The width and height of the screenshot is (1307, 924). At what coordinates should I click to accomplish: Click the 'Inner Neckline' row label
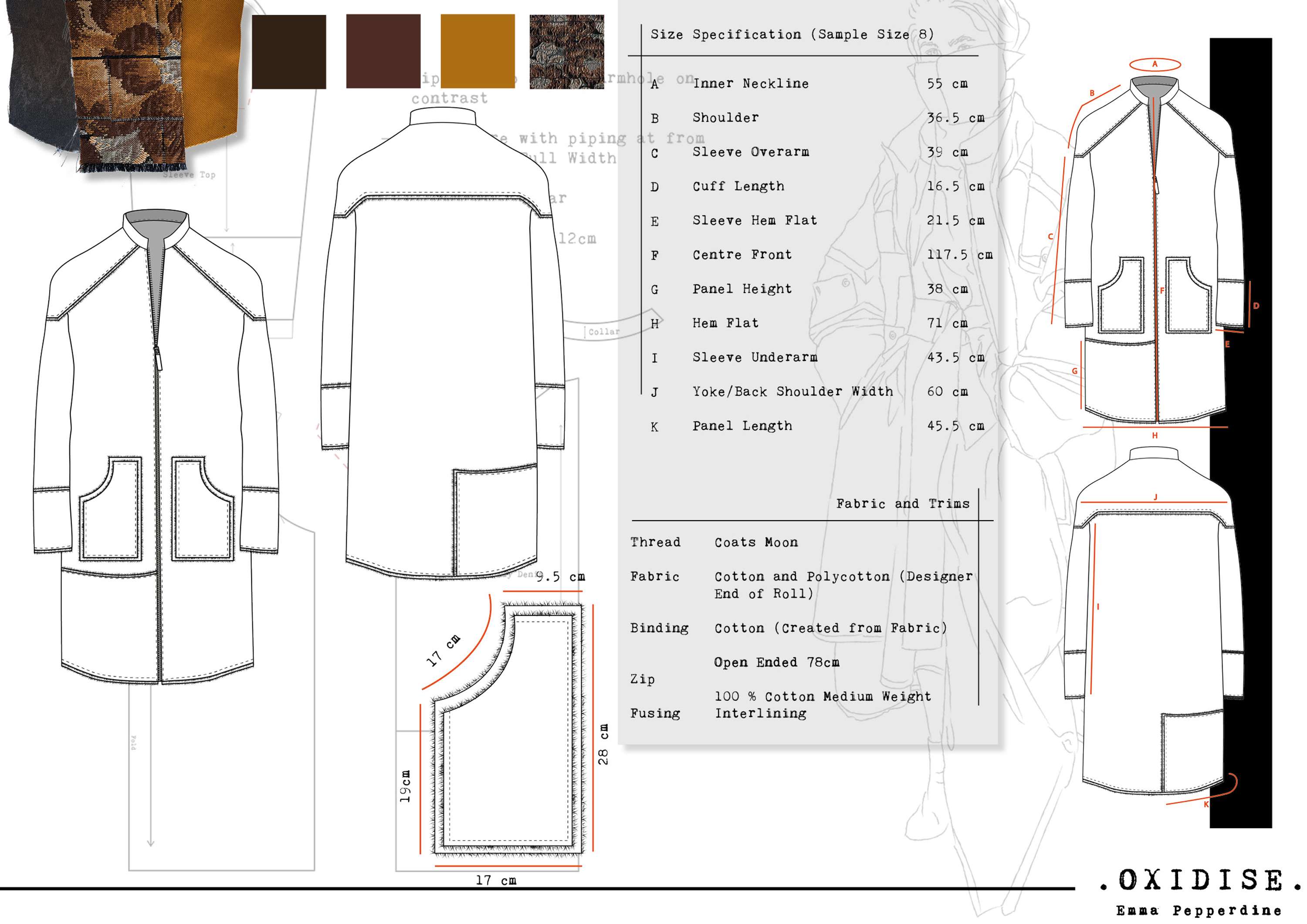[x=750, y=84]
